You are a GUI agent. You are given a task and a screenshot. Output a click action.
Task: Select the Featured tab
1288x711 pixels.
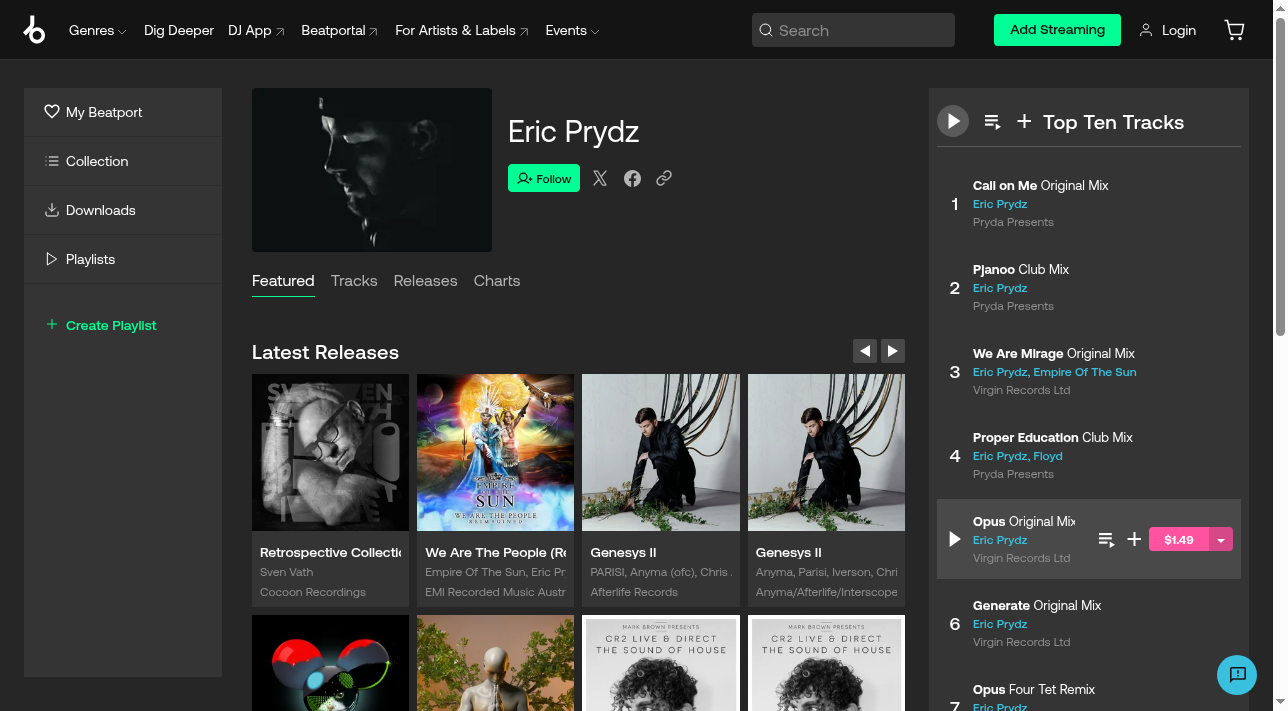(283, 281)
